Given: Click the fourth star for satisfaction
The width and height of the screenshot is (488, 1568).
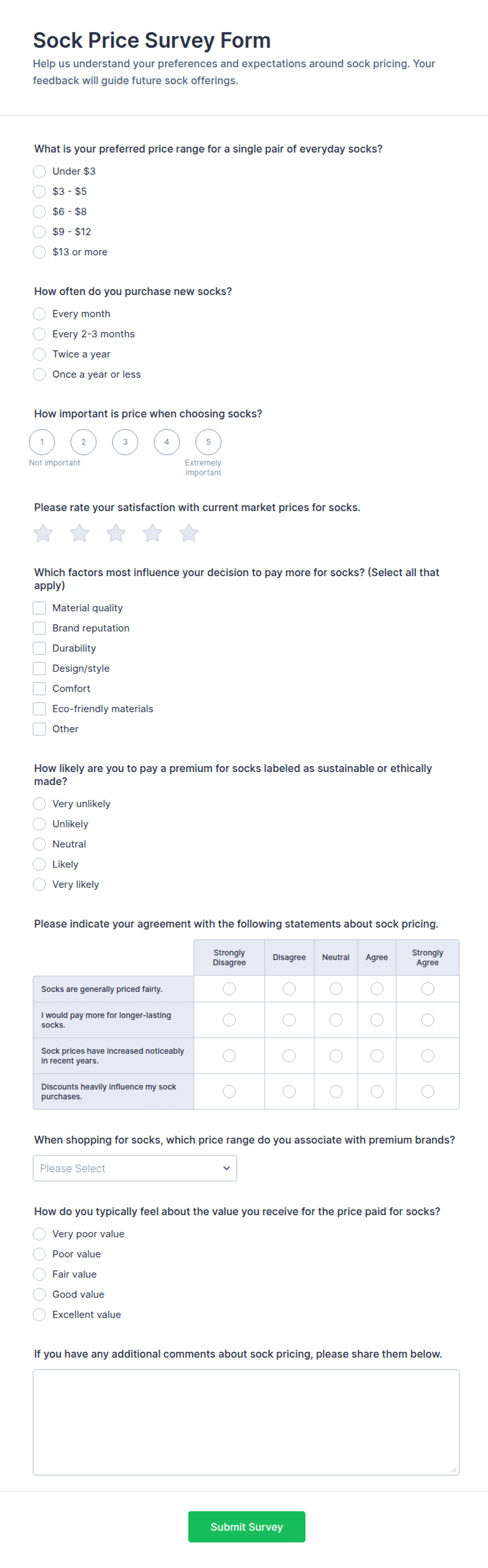Looking at the screenshot, I should [x=153, y=533].
